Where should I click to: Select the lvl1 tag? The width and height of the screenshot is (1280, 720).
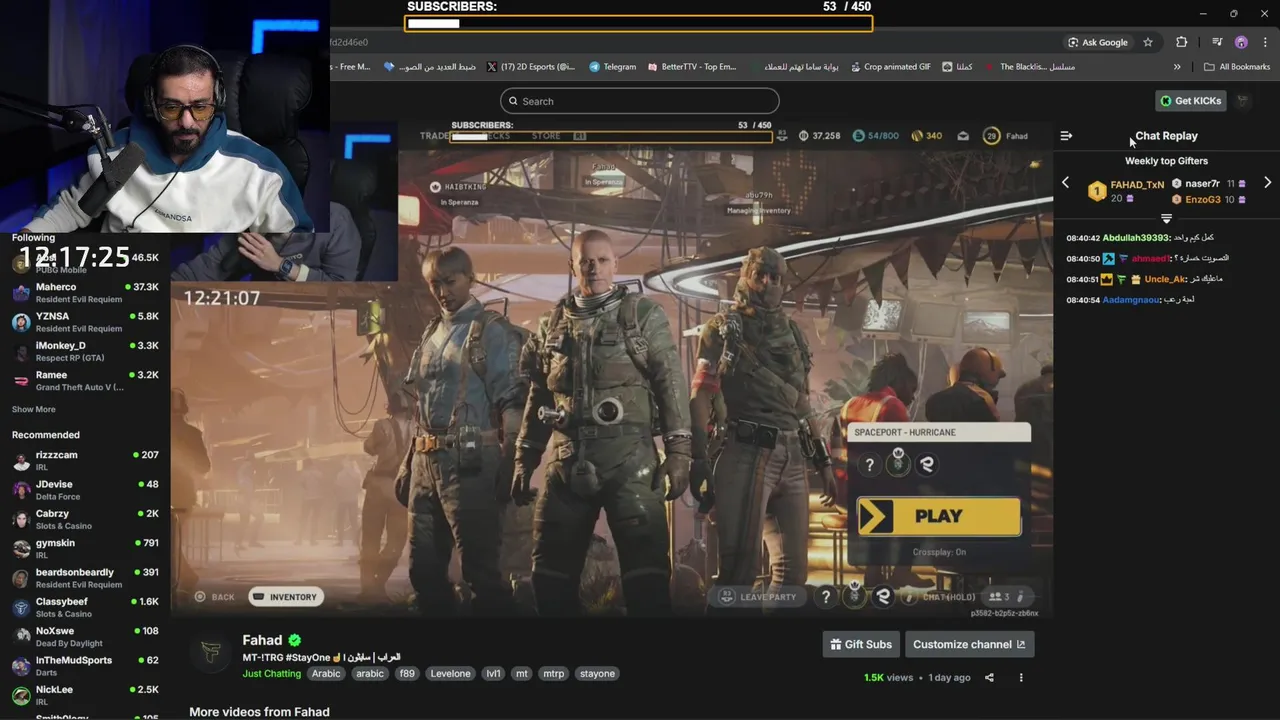click(493, 674)
